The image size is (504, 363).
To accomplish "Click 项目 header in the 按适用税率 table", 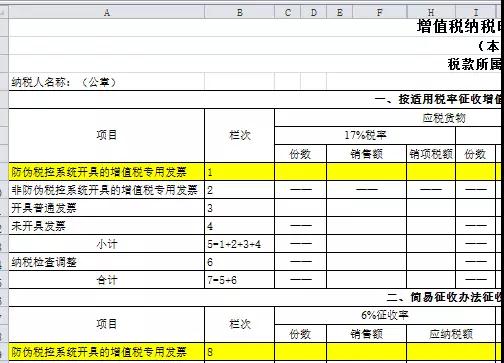I will click(106, 135).
